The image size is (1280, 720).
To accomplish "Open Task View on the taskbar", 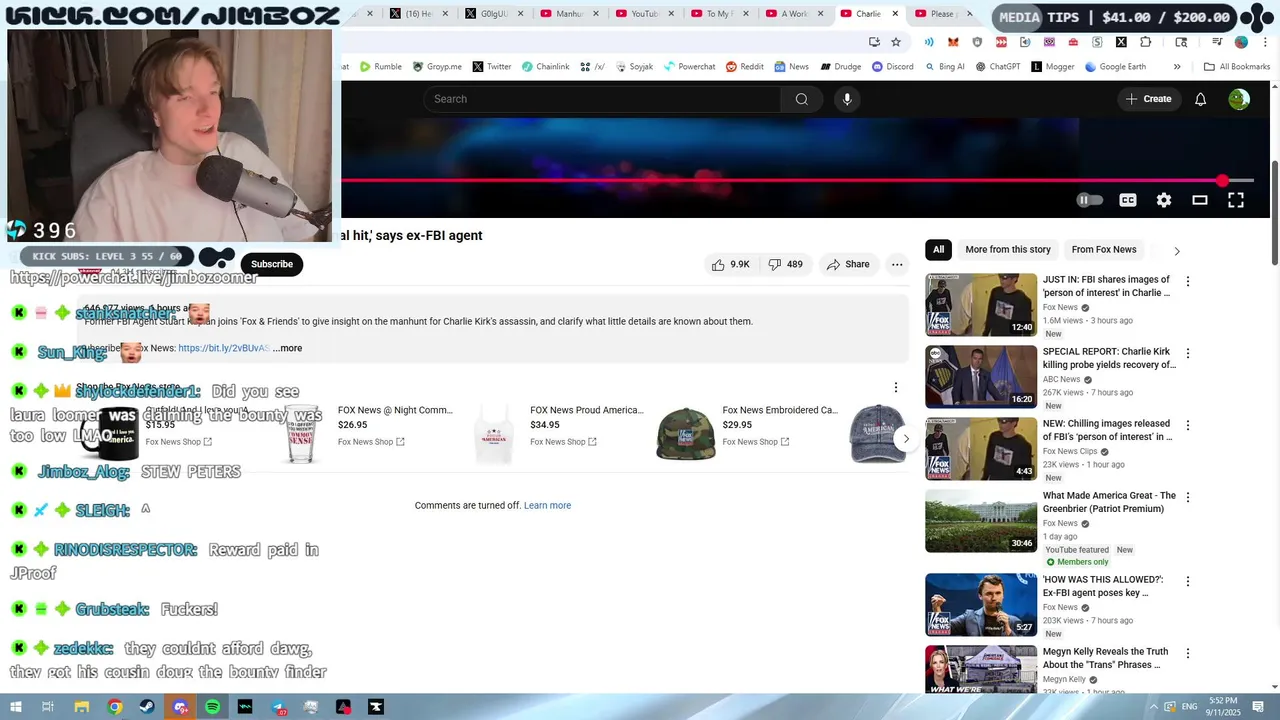I will pyautogui.click(x=48, y=707).
